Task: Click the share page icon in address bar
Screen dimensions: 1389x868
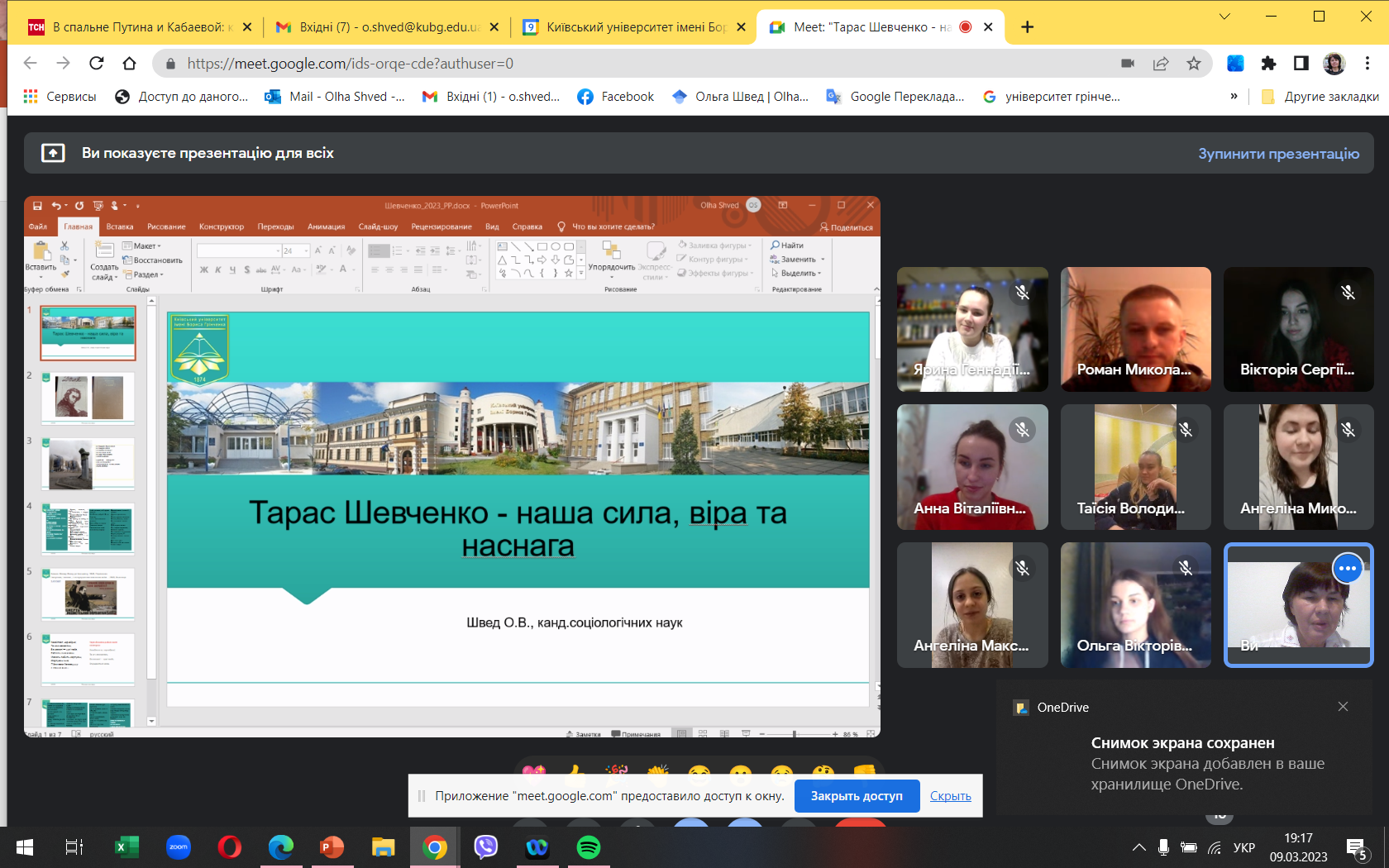Action: coord(1161,64)
